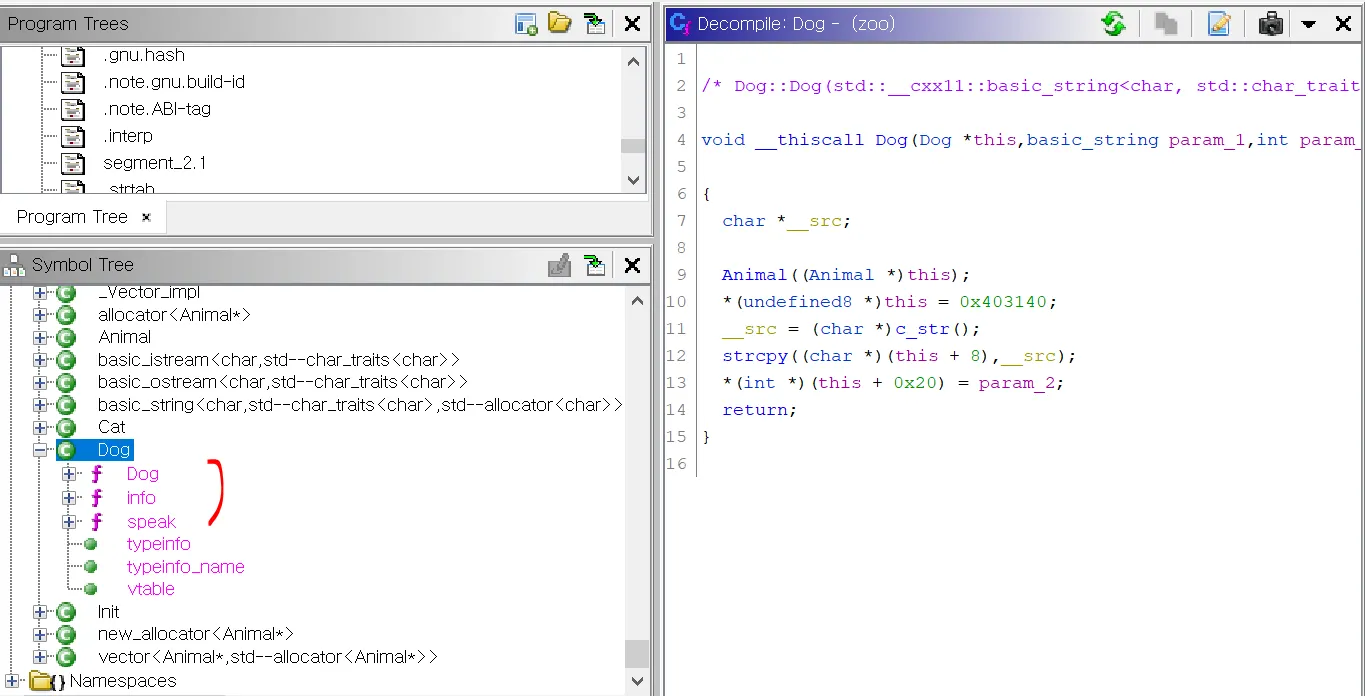Click Symbol Tree navigation arrow icon
This screenshot has height=696, width=1365.
595,265
